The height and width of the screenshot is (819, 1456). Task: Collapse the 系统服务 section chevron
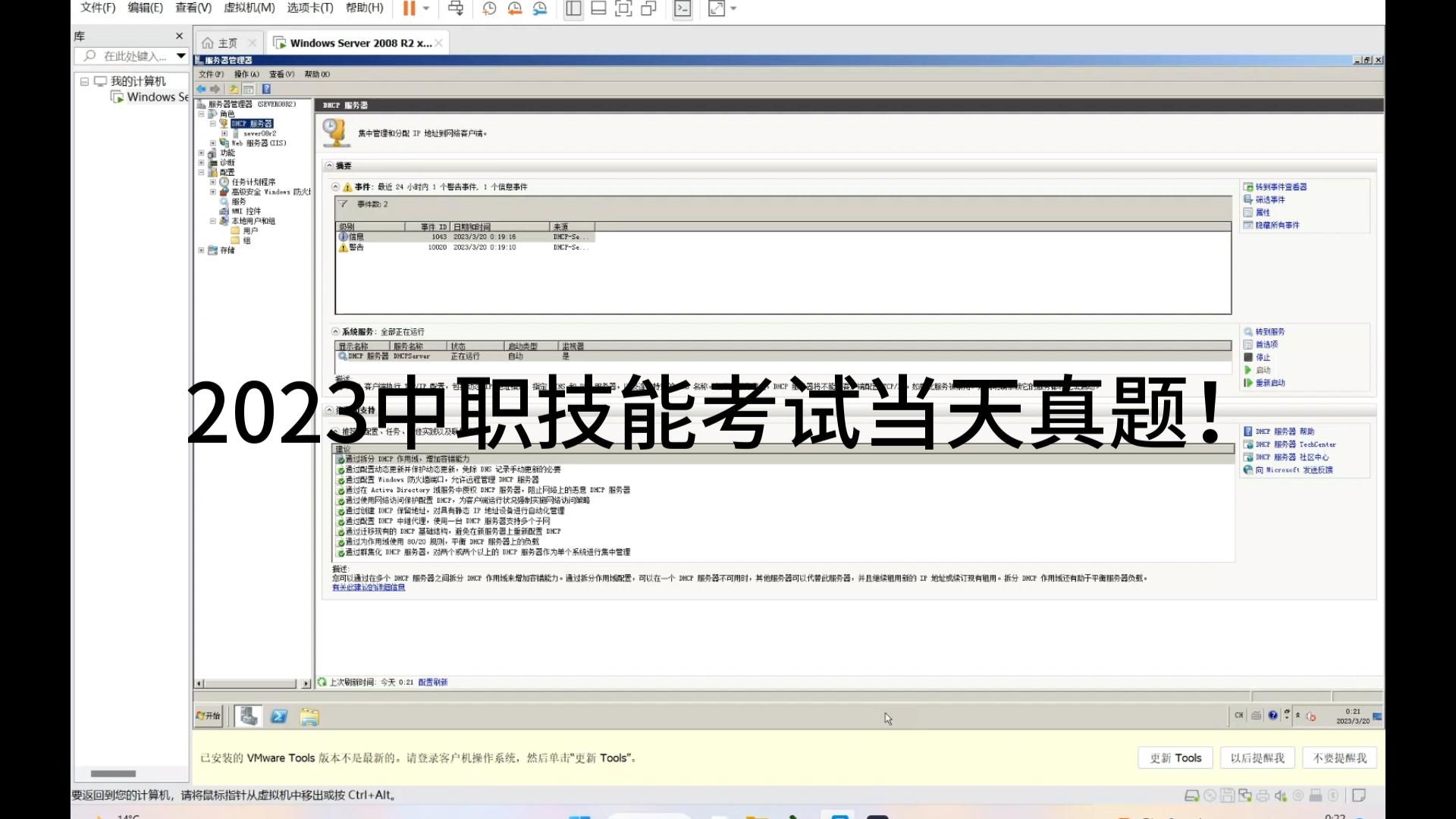click(335, 331)
